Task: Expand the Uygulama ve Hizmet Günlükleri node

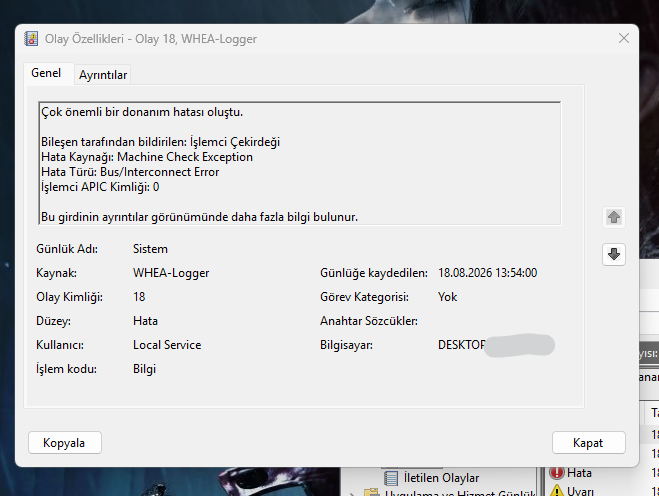Action: [x=352, y=493]
